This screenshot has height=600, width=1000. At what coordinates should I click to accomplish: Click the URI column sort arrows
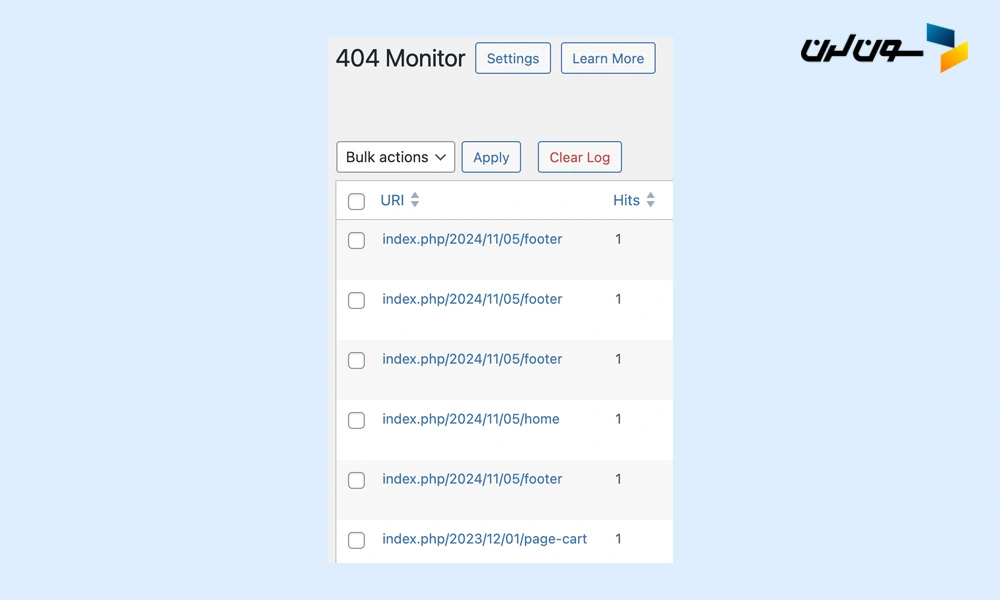coord(415,200)
